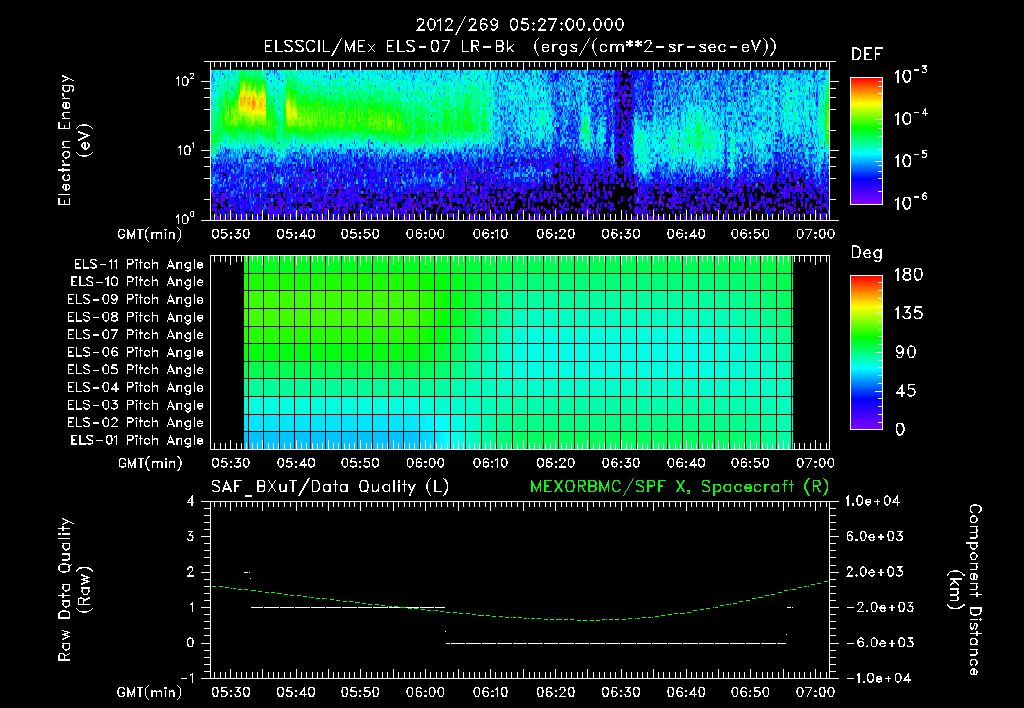Select the ELS-10 Pitch Angle row label
Screen dimensions: 1024x708
pyautogui.click(x=137, y=282)
